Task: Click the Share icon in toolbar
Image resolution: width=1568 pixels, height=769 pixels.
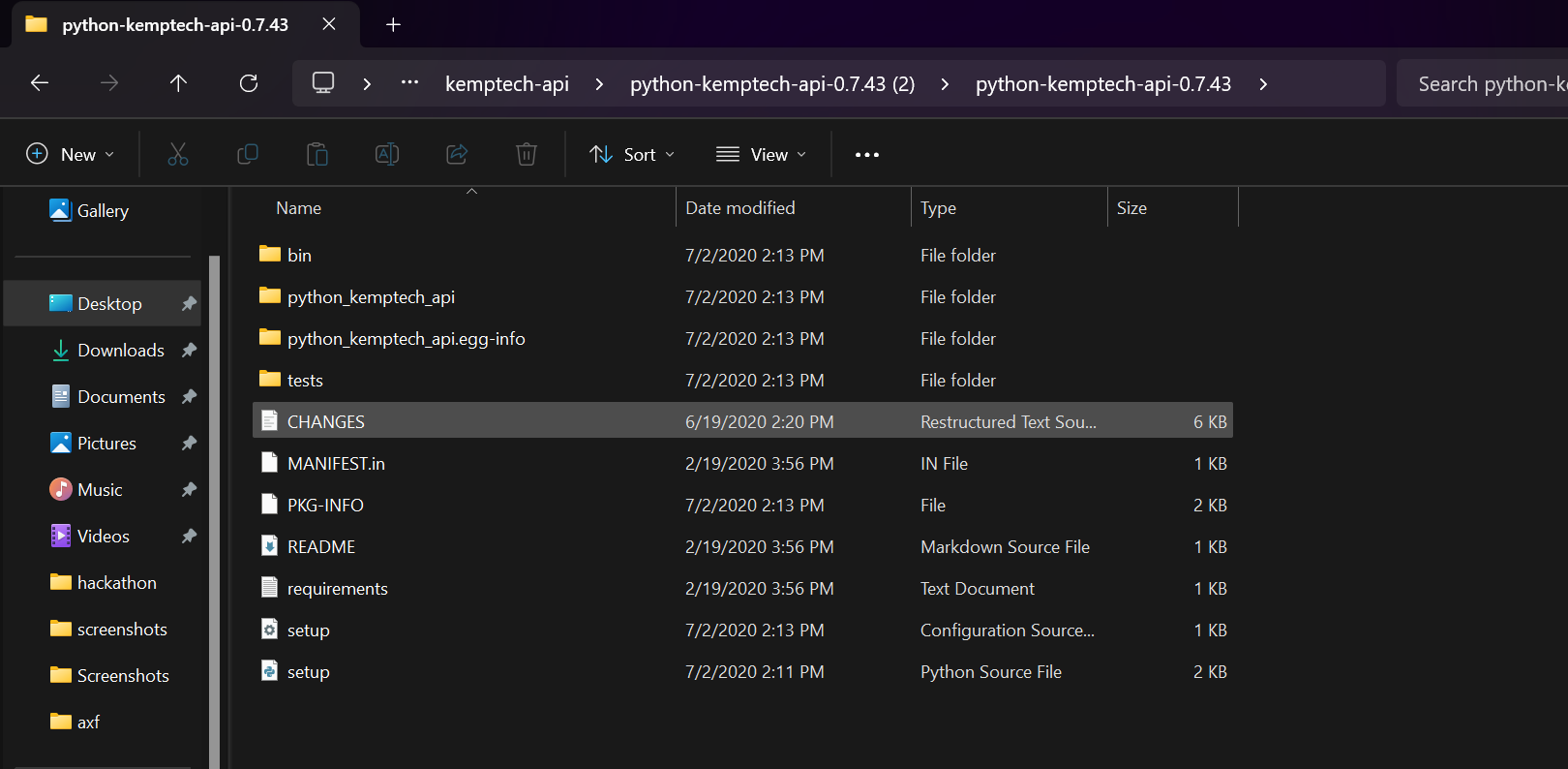Action: tap(457, 154)
